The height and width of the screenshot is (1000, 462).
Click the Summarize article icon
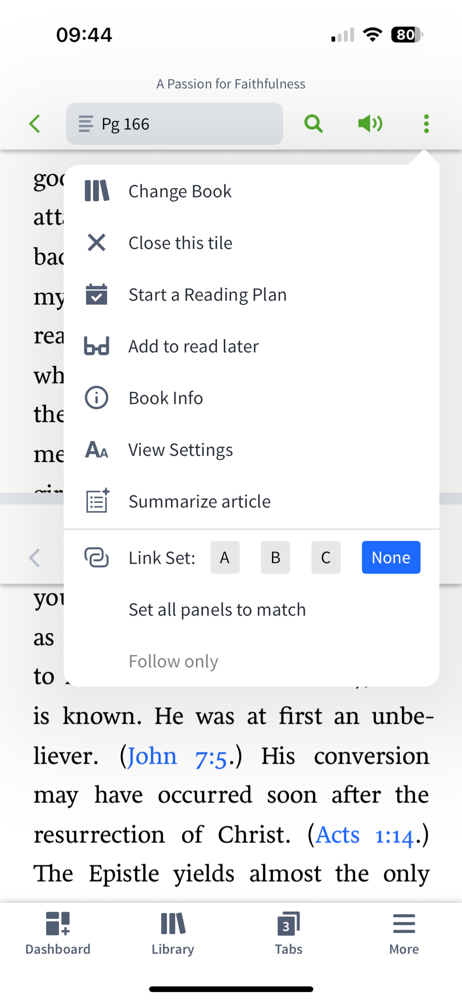pos(97,501)
